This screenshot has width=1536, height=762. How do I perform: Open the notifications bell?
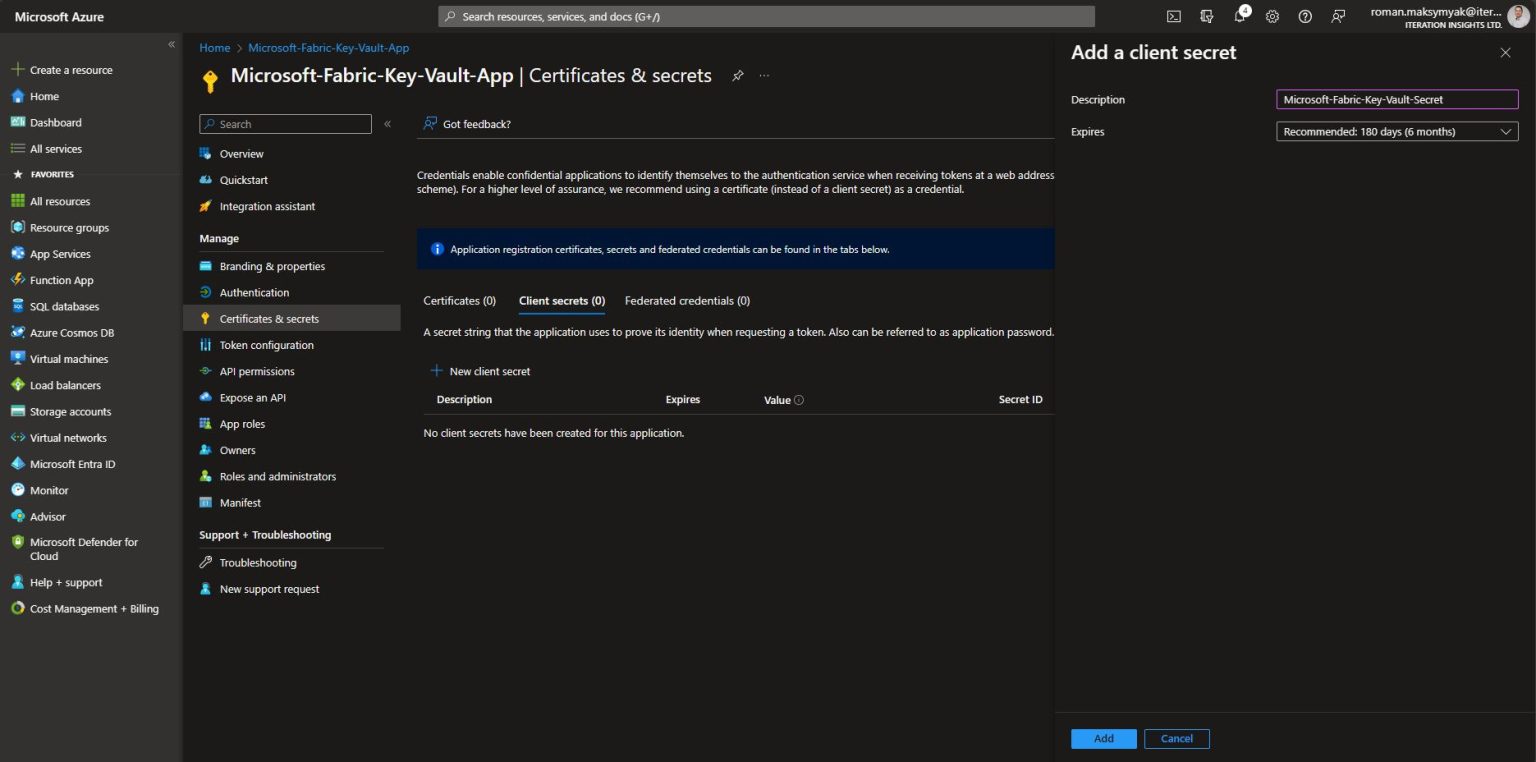(1239, 16)
